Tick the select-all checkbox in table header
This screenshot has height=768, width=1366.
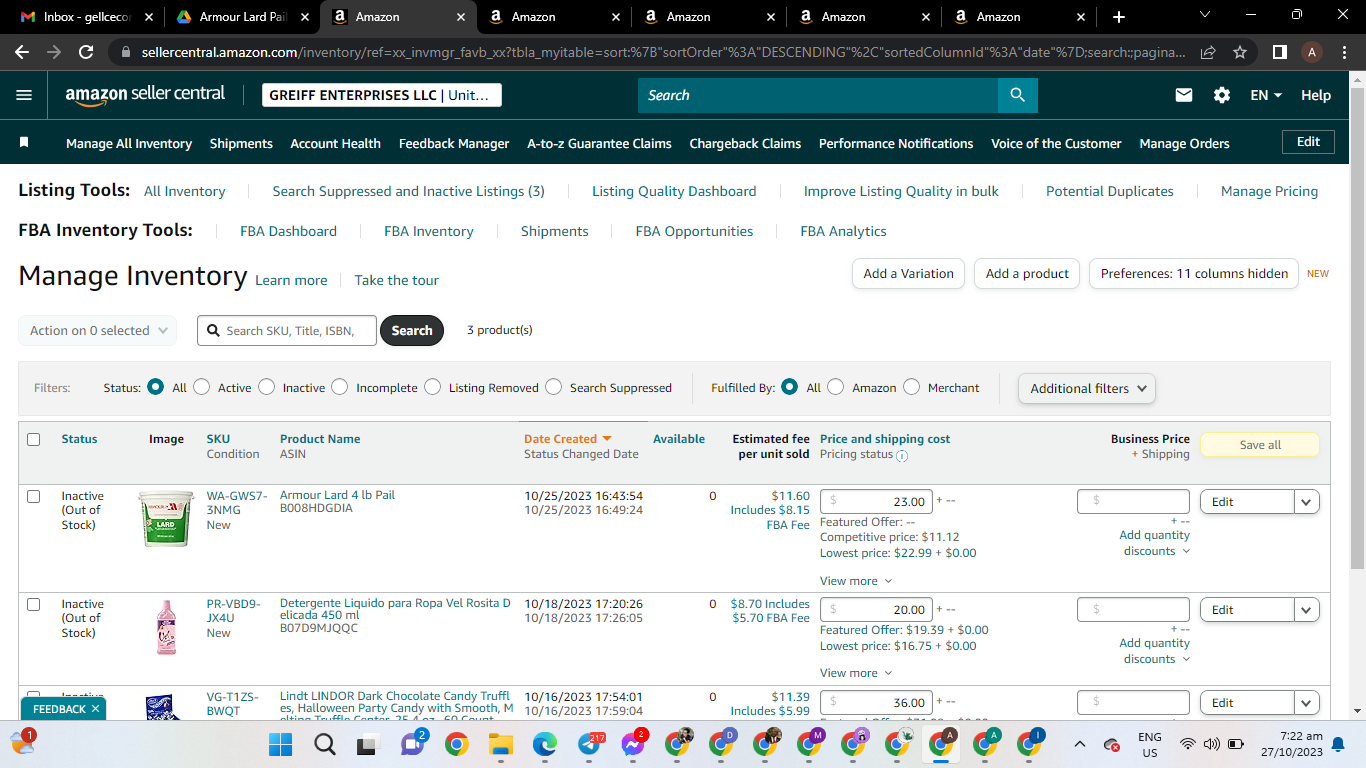pyautogui.click(x=34, y=439)
